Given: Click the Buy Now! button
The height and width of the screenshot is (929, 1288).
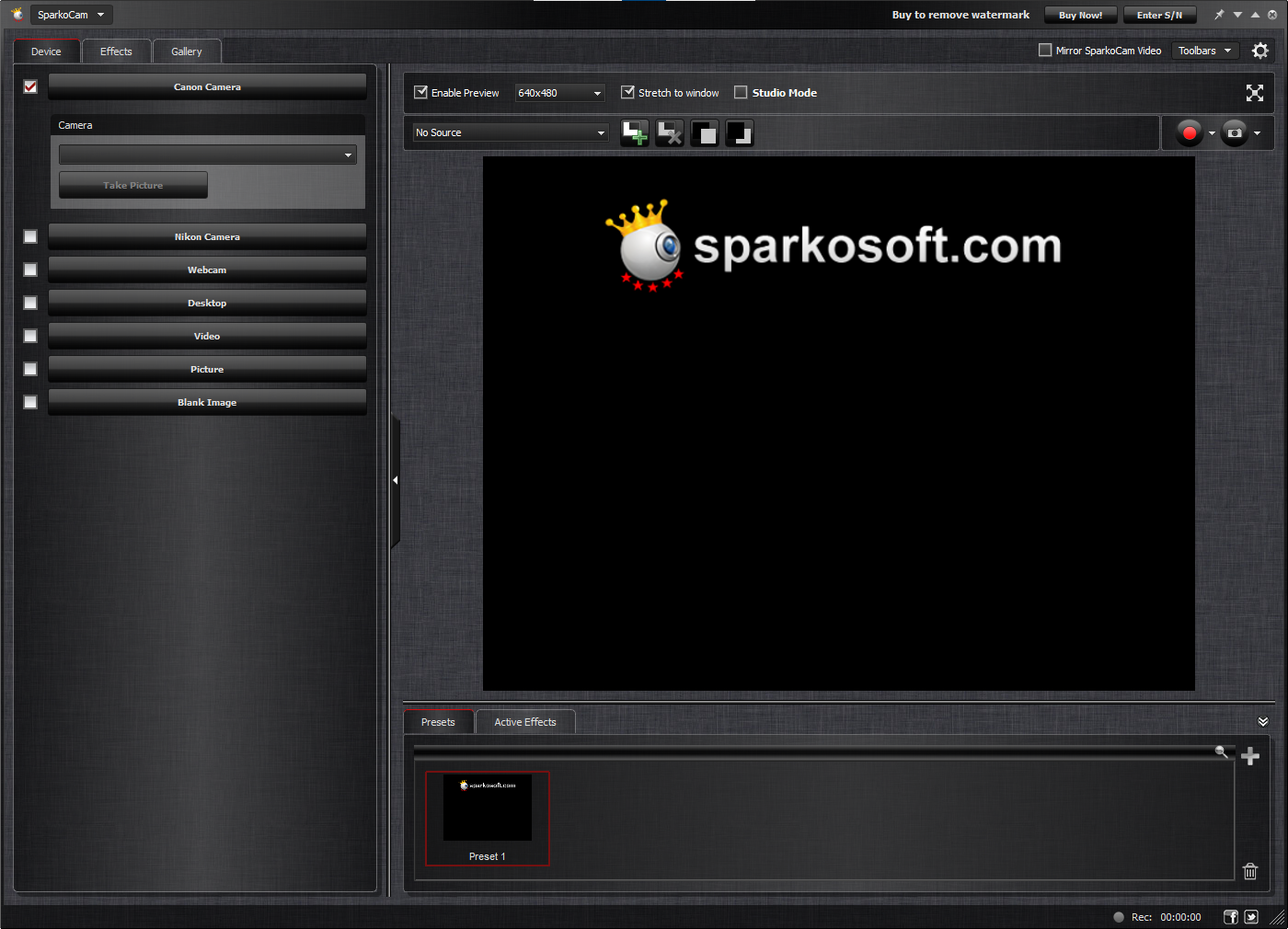Looking at the screenshot, I should pyautogui.click(x=1080, y=15).
